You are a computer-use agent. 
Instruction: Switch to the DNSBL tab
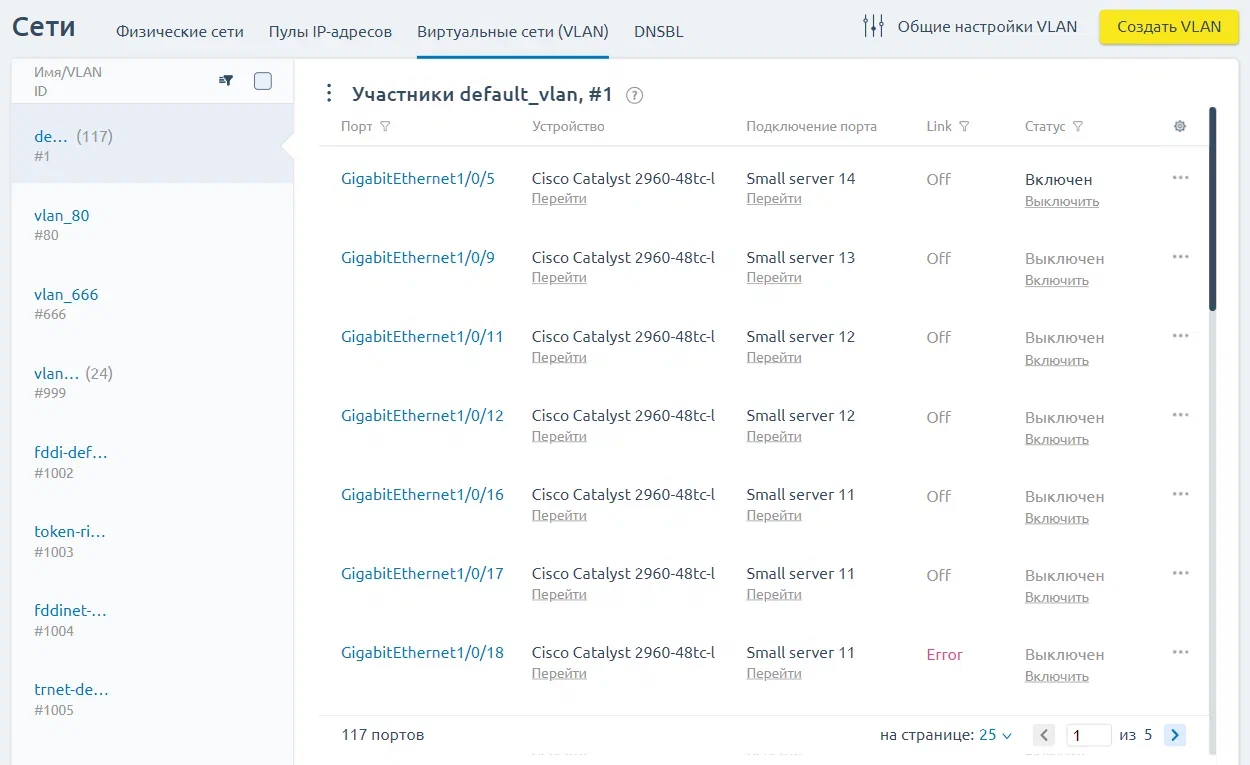(x=659, y=31)
